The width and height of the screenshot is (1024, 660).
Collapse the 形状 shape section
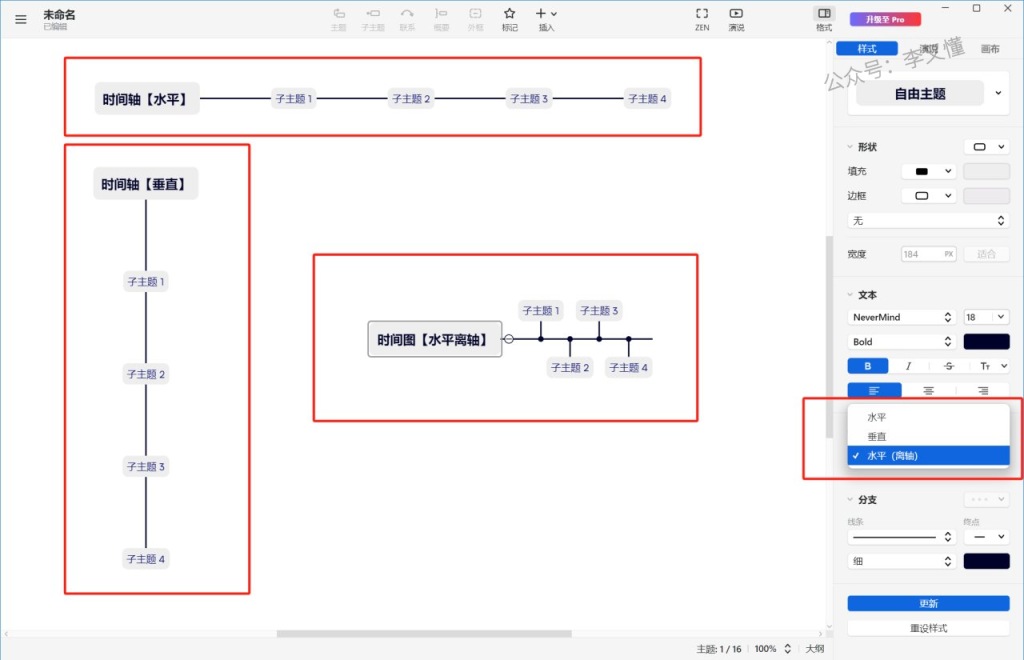coord(850,147)
